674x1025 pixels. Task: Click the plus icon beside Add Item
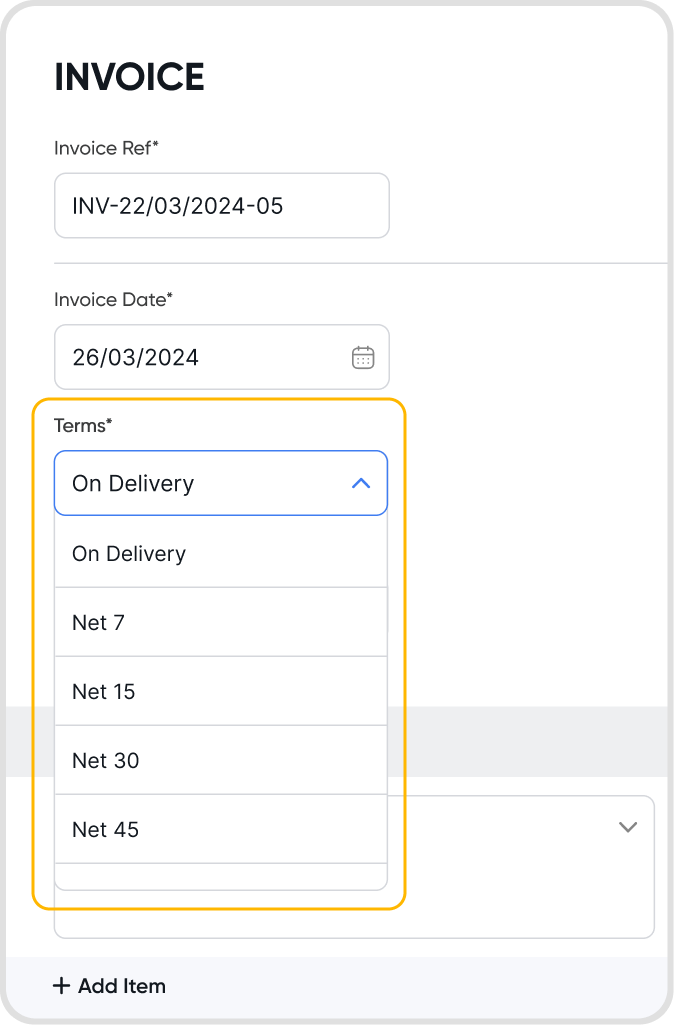pos(62,986)
